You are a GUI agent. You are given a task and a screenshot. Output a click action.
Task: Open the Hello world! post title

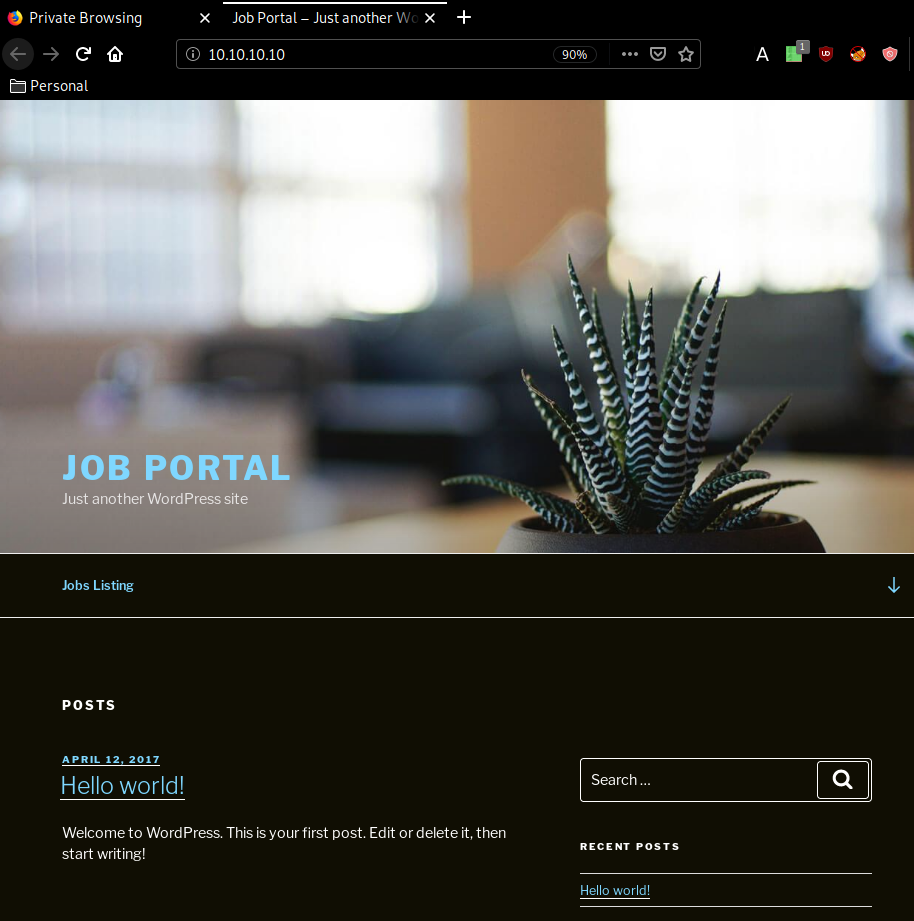(x=123, y=785)
